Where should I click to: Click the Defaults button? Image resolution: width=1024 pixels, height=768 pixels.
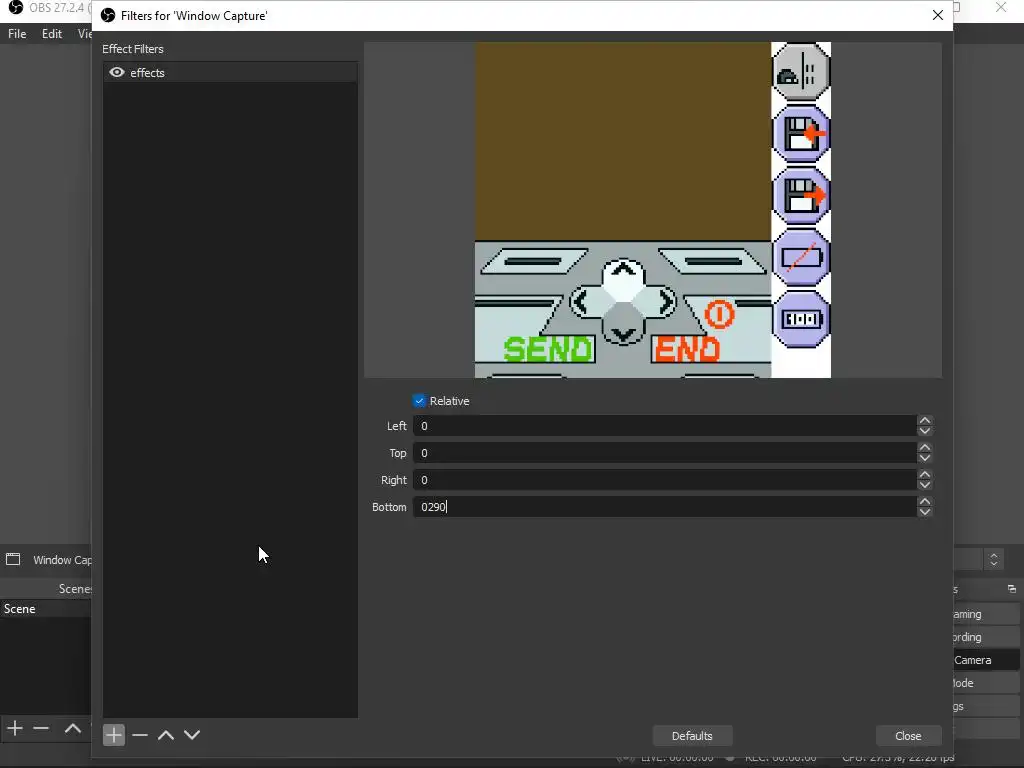point(692,736)
